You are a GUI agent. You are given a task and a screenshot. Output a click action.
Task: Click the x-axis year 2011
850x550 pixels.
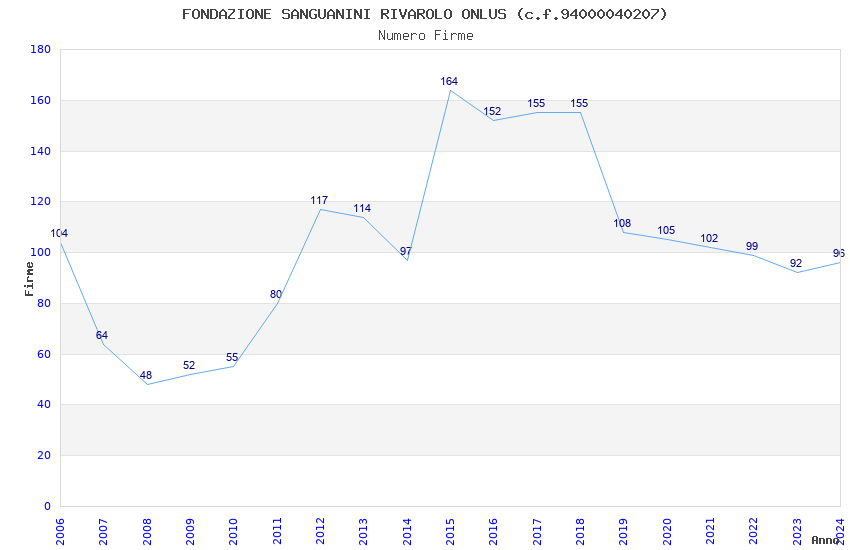[276, 531]
